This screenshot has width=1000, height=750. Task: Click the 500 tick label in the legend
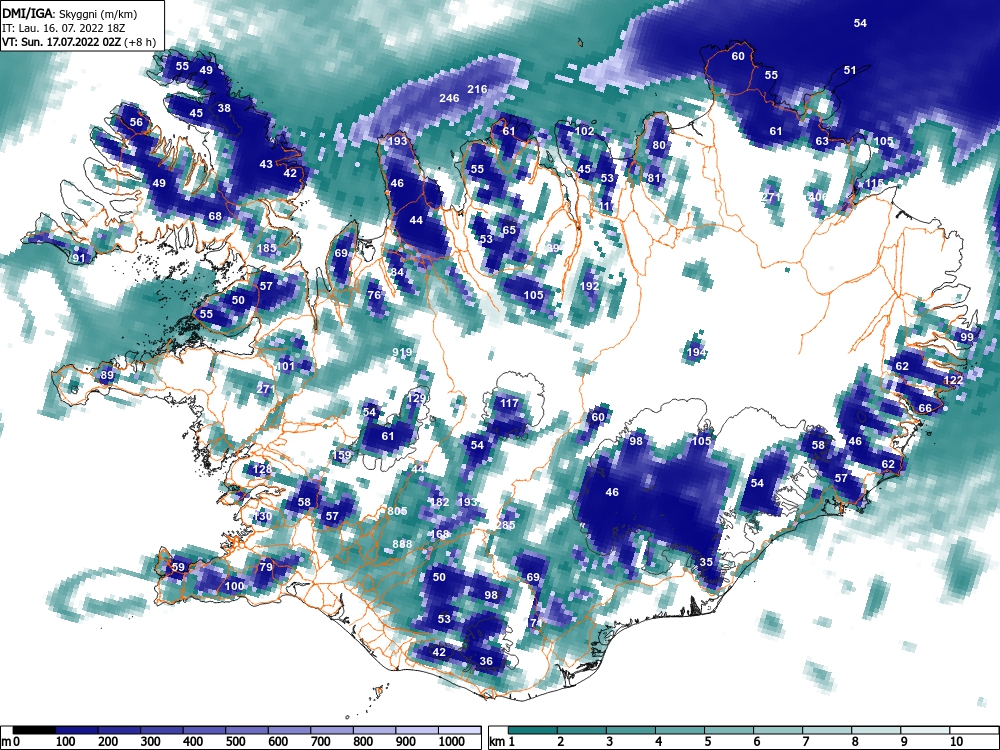coord(235,742)
